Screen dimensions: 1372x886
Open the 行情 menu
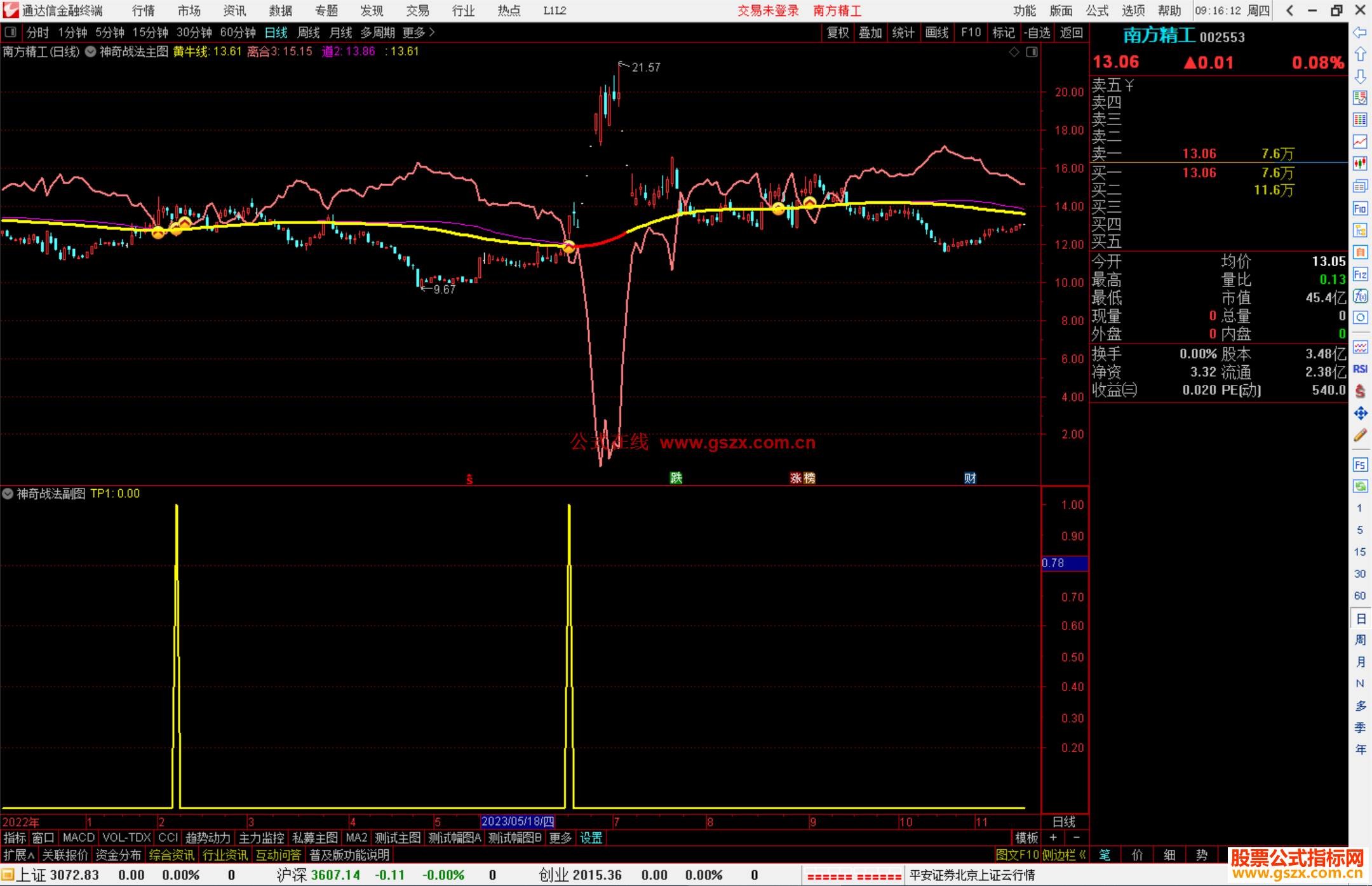(143, 11)
